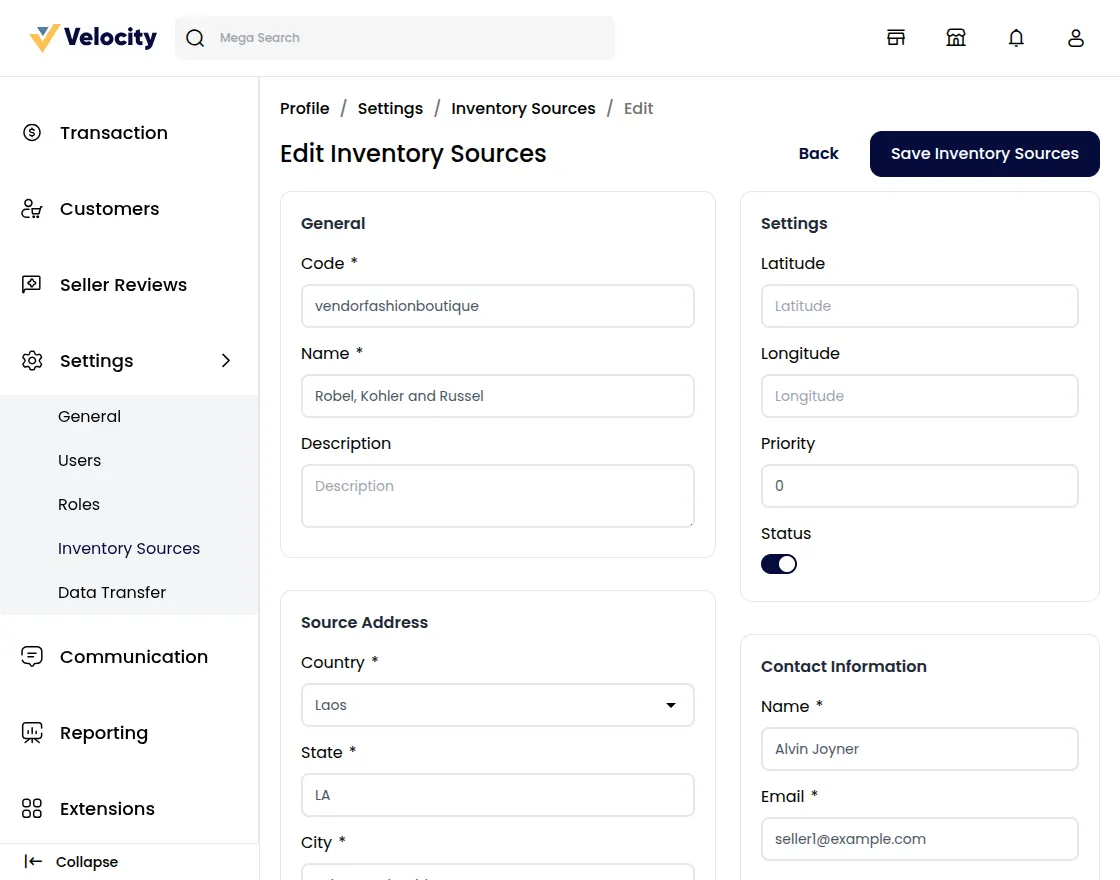Screen dimensions: 1120x880
Task: Collapse the sidebar
Action: coord(71,862)
